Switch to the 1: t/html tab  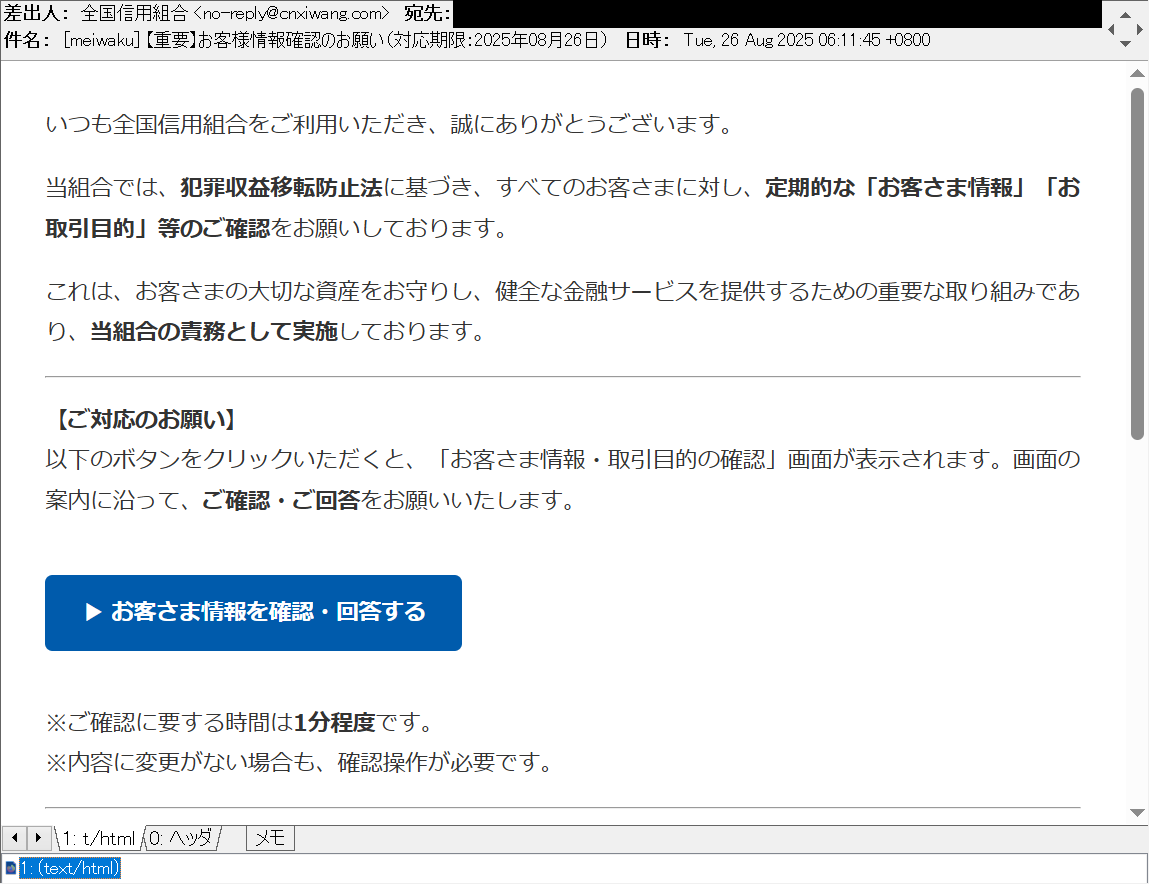point(98,839)
